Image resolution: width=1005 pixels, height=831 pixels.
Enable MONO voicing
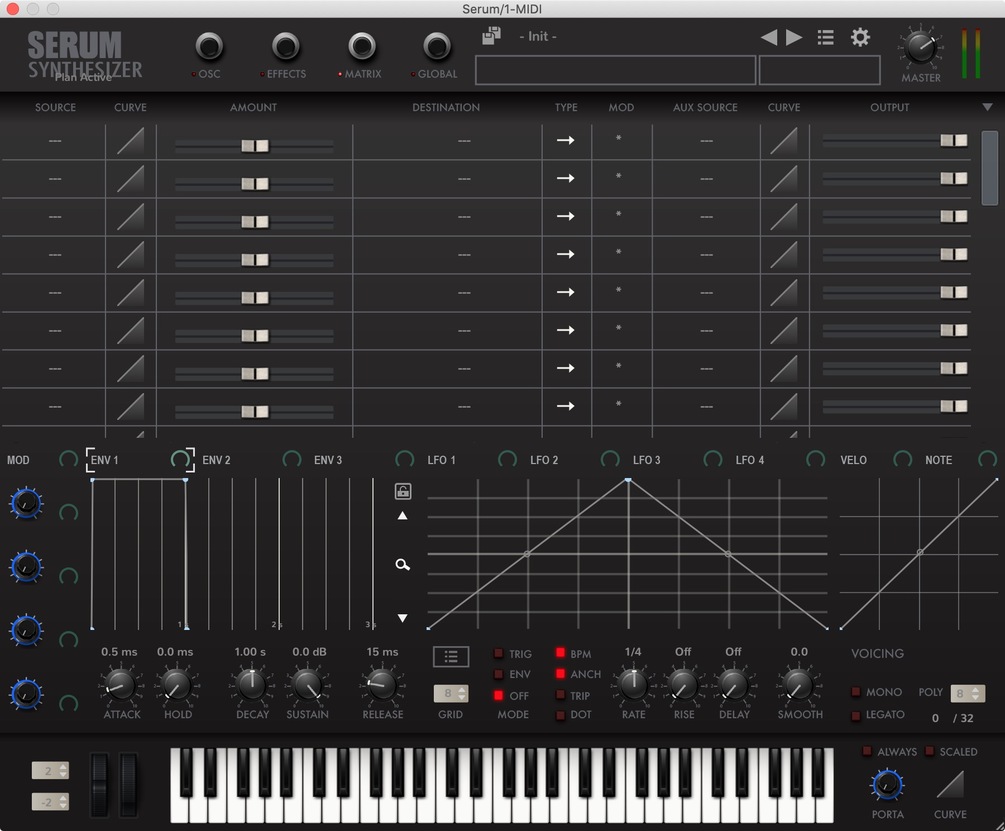point(856,692)
